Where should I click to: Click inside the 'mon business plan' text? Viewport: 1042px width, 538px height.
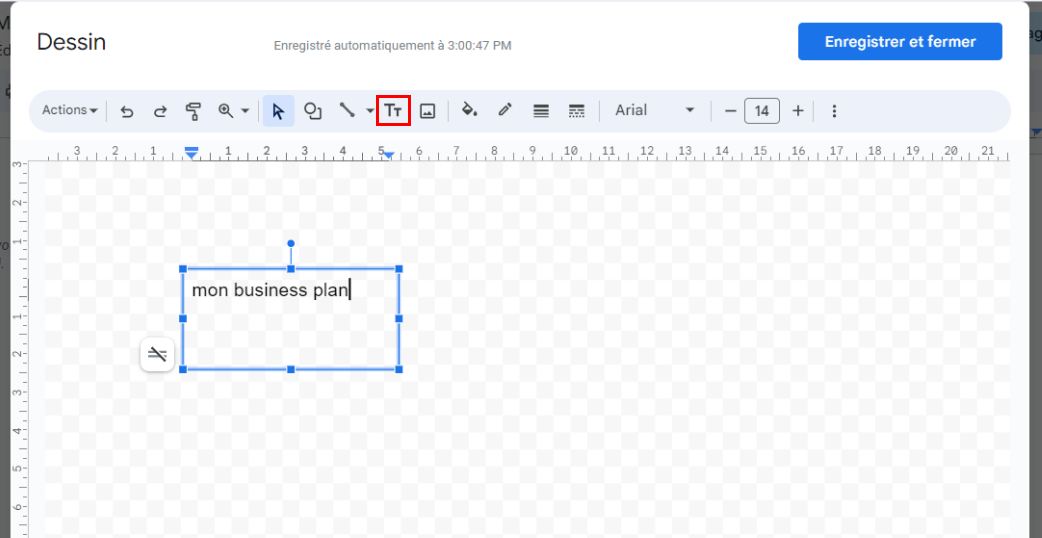[x=270, y=290]
